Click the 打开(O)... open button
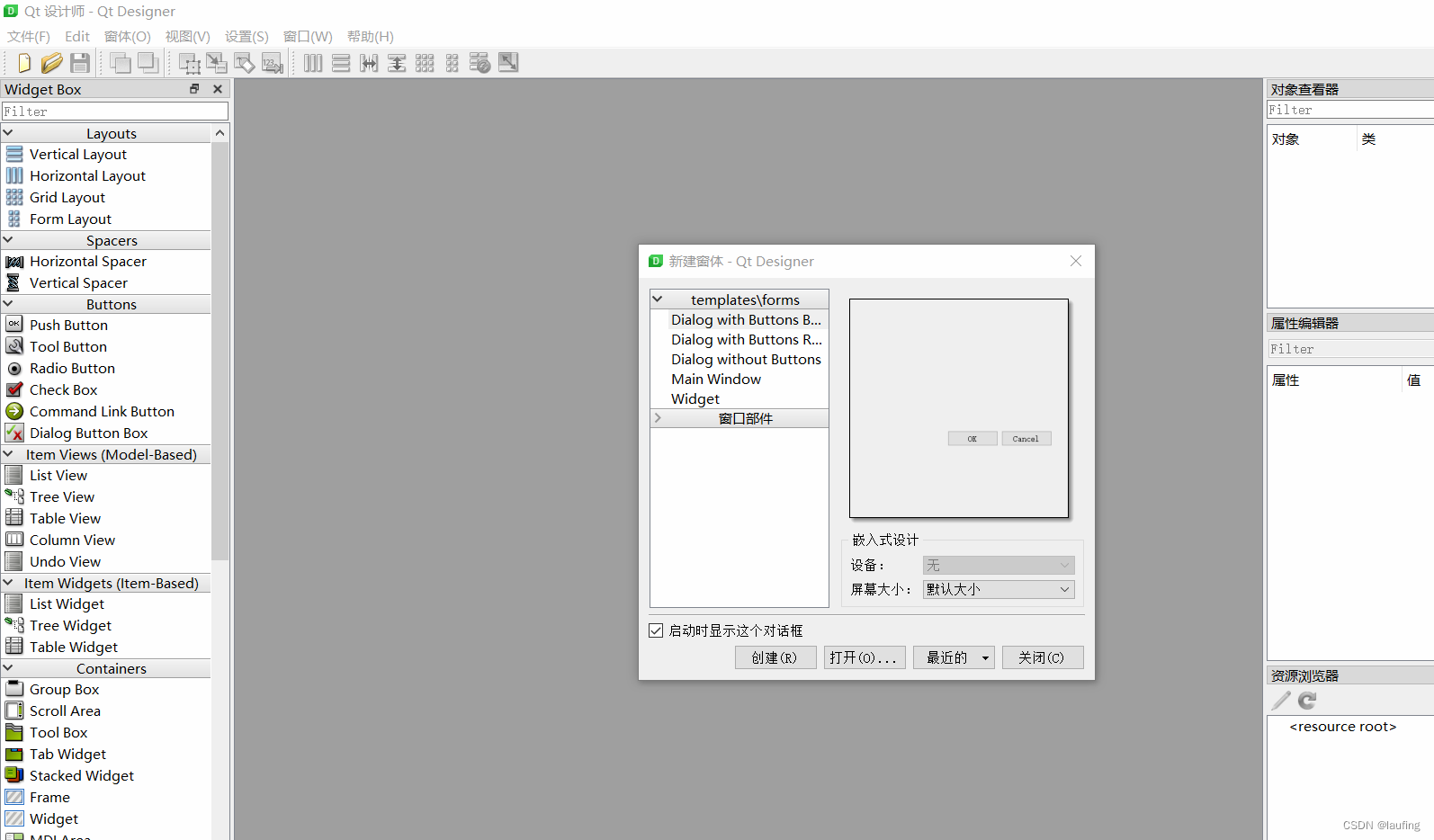1434x840 pixels. coord(865,657)
